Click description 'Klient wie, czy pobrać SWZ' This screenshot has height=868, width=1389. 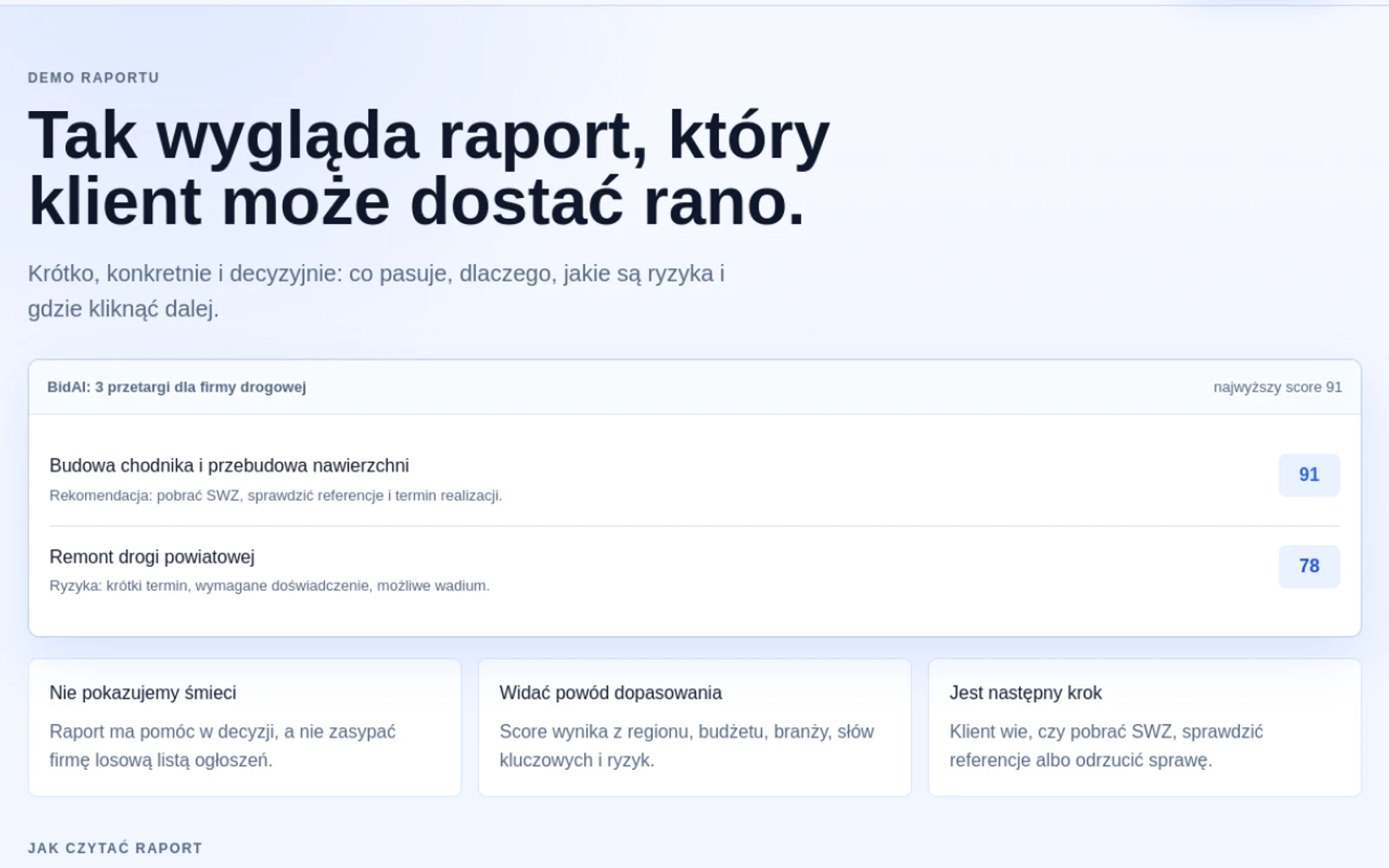(x=1106, y=746)
